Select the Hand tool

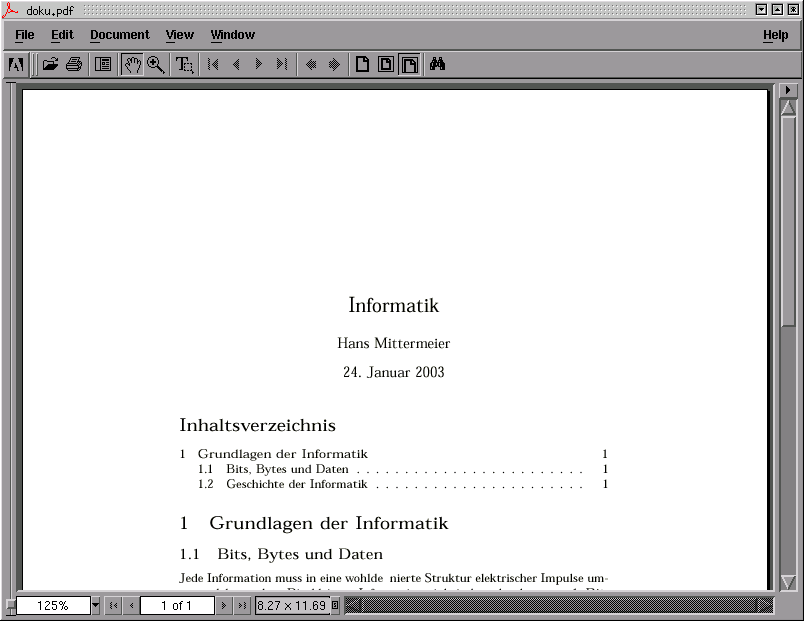coord(132,64)
